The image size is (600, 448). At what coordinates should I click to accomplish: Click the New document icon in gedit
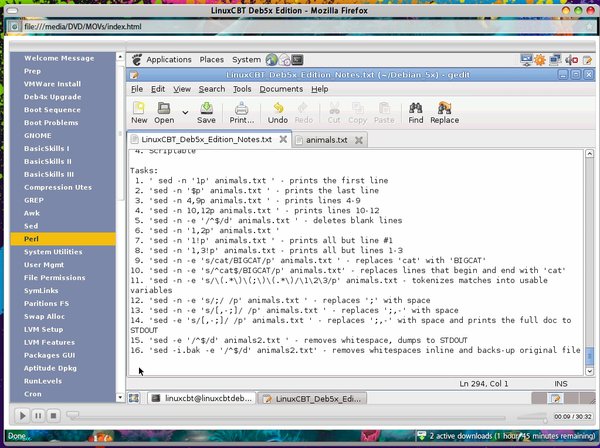click(139, 108)
